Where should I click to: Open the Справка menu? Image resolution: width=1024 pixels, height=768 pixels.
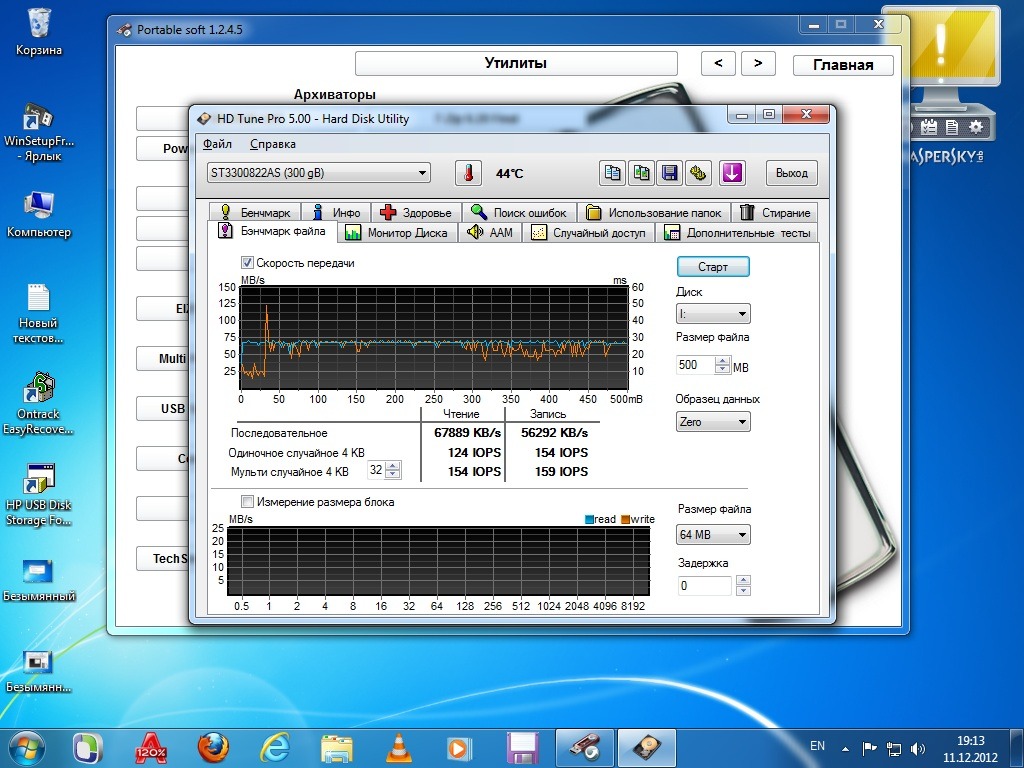[272, 144]
